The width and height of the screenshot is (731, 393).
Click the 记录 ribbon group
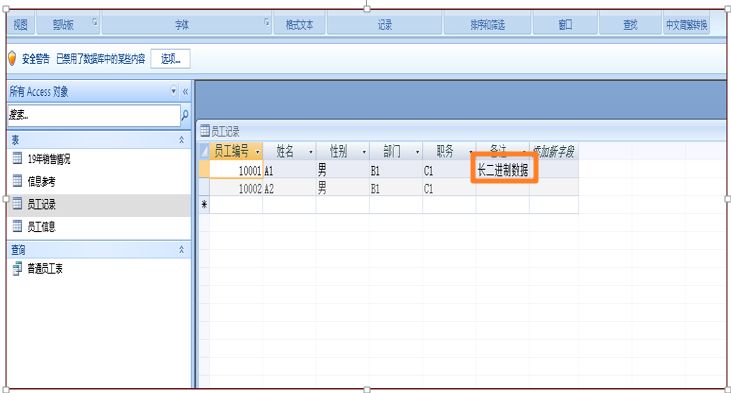pyautogui.click(x=385, y=25)
